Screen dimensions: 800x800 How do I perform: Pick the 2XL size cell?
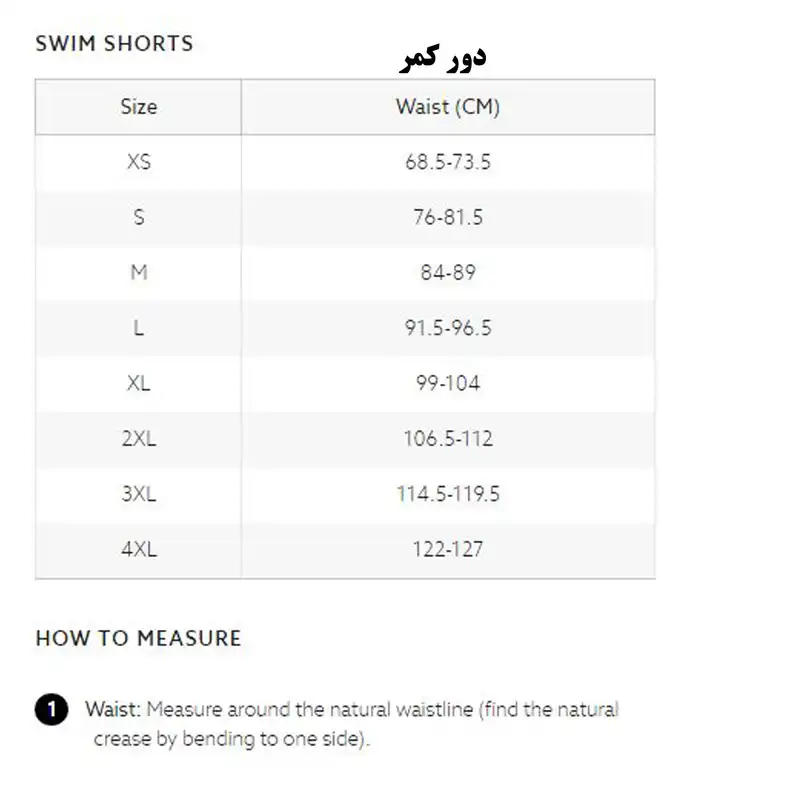click(x=138, y=438)
